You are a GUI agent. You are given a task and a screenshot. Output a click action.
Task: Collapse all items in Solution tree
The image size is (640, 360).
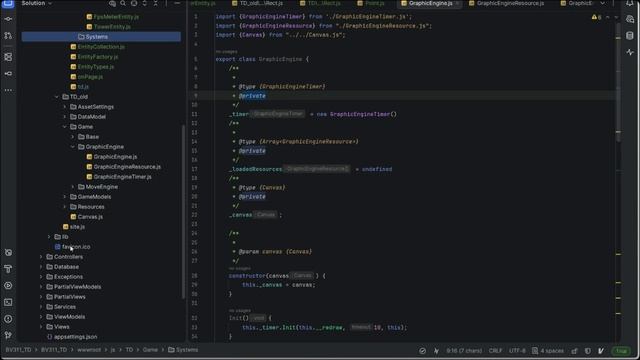[156, 3]
